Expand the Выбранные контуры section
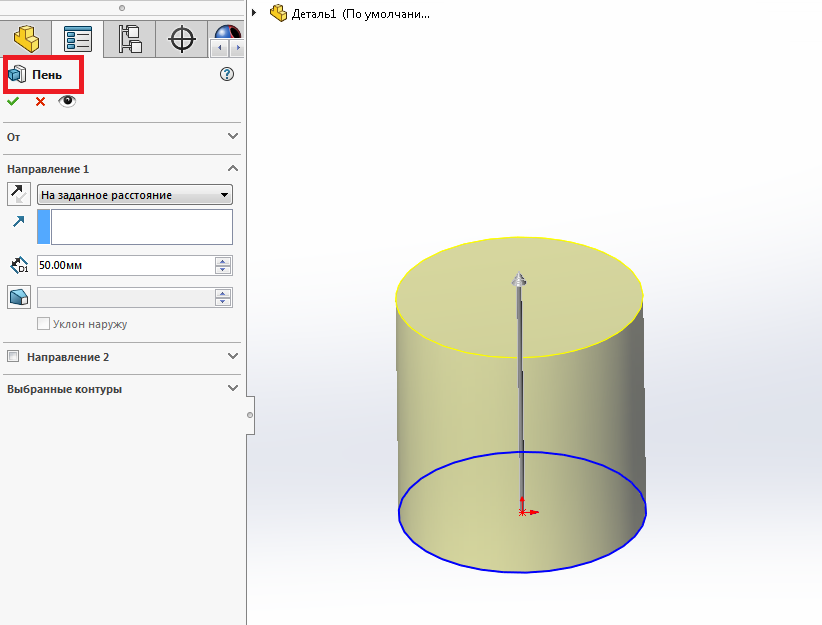Screen dimensions: 822x625 click(x=233, y=389)
